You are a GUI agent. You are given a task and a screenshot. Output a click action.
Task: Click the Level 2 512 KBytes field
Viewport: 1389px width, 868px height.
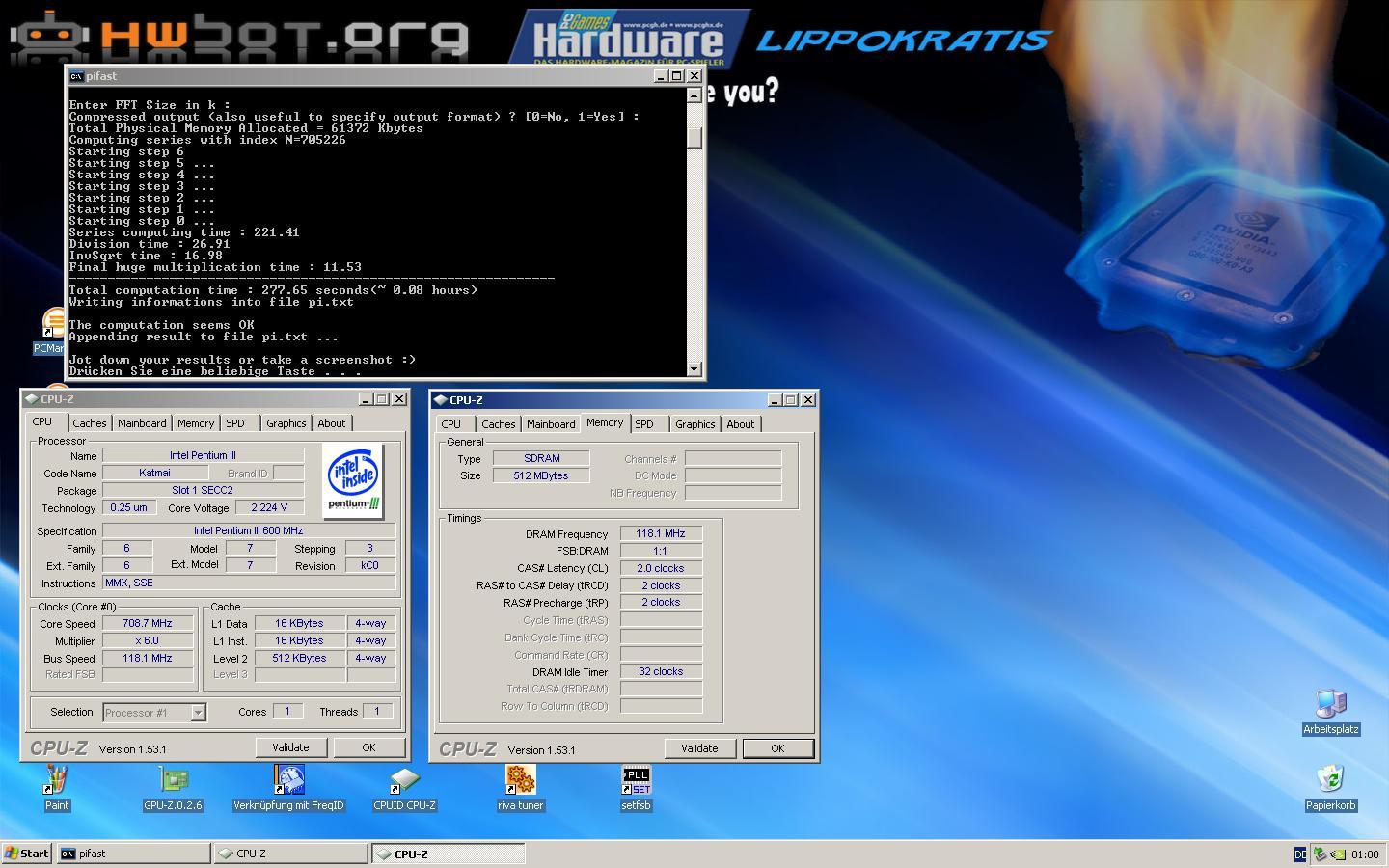coord(299,659)
